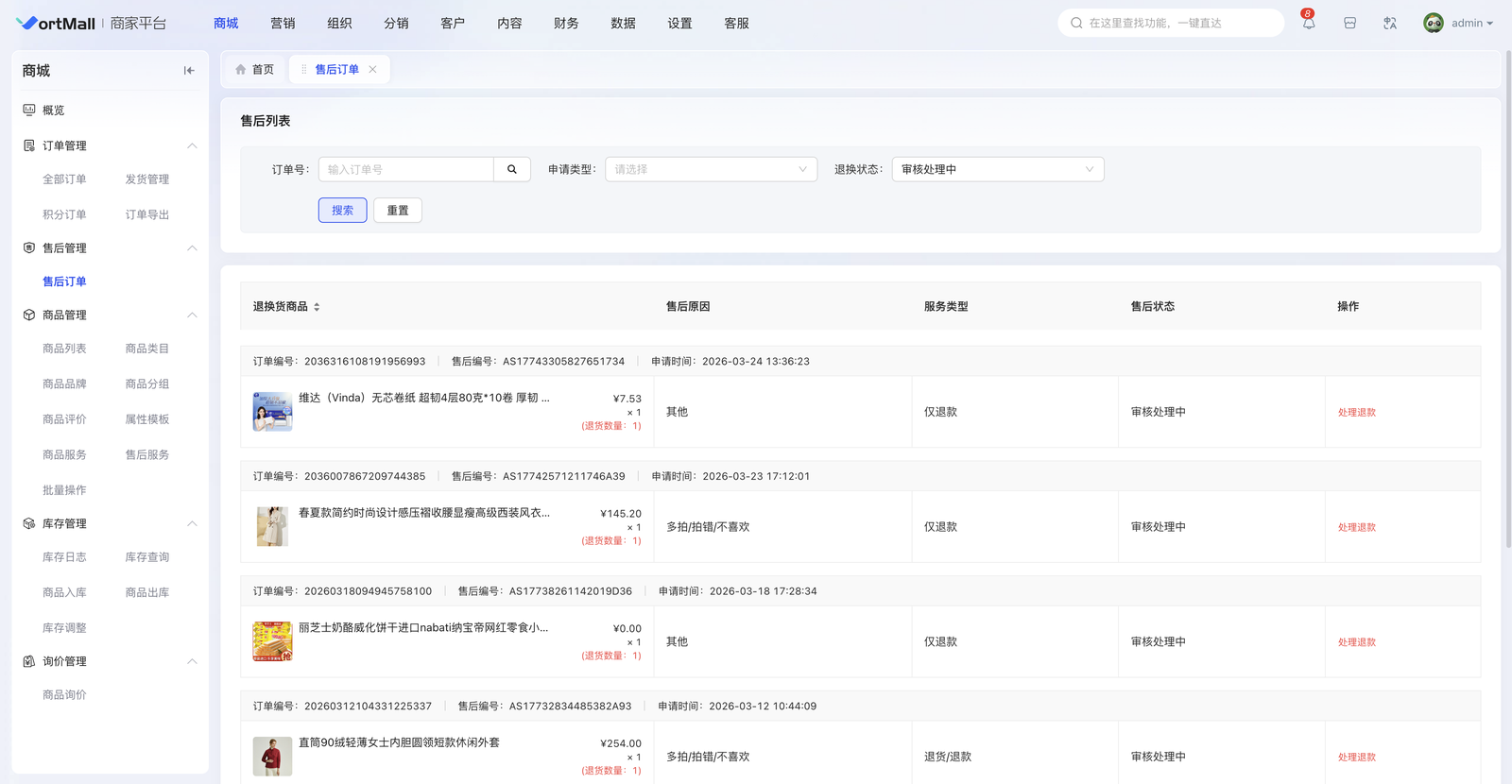The image size is (1512, 784).
Task: Open the 申请类型 dropdown
Action: (711, 170)
